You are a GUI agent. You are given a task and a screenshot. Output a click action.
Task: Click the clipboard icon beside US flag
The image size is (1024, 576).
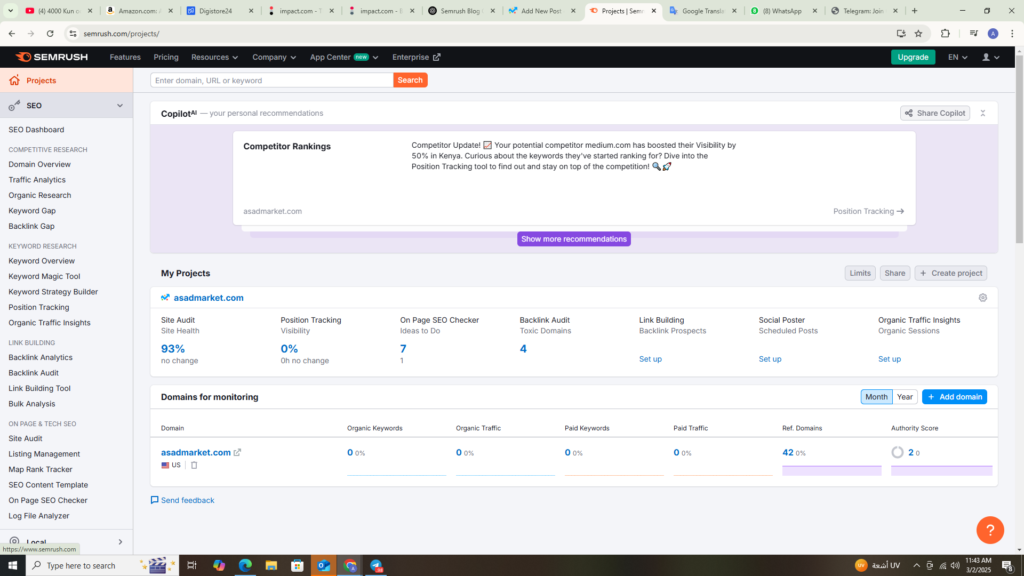point(194,465)
